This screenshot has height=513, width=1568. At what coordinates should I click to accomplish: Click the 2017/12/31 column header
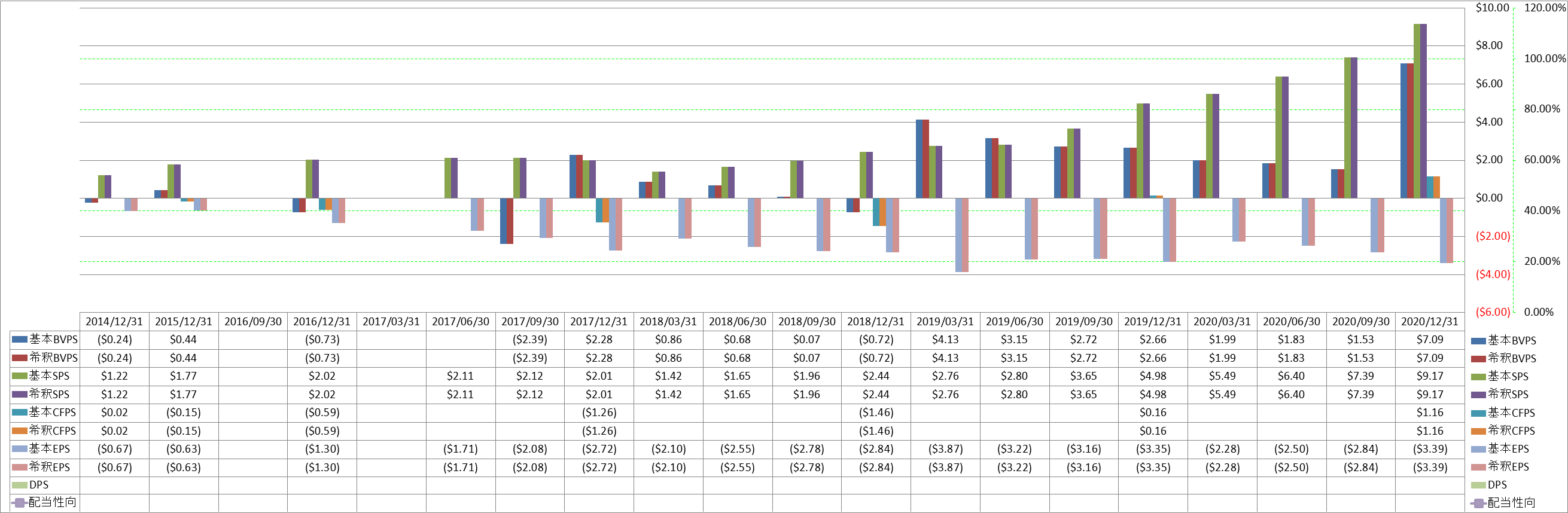[599, 322]
